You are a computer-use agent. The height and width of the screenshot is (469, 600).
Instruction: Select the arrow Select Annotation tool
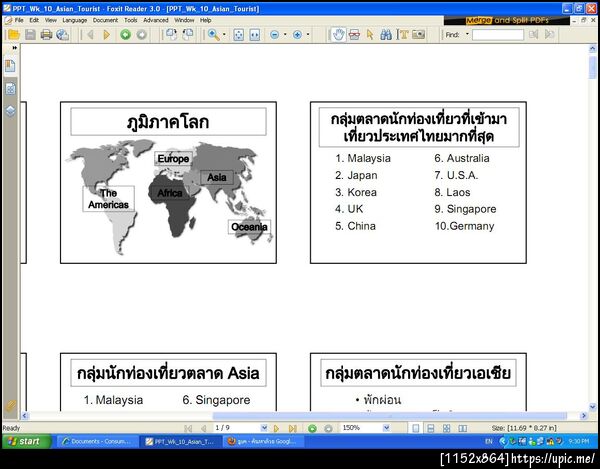click(x=370, y=35)
